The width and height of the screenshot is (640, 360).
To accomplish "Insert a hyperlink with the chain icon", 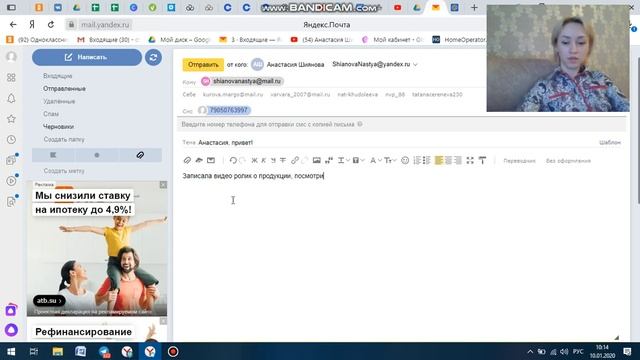I will [x=295, y=160].
